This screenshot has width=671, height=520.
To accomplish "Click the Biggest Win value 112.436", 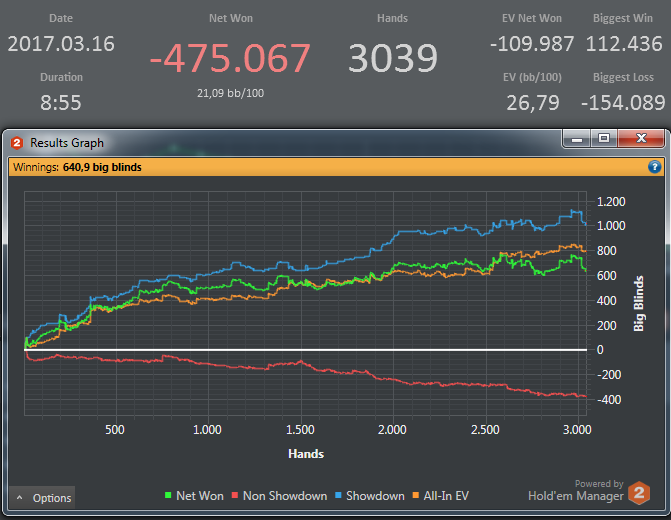I will coord(623,44).
